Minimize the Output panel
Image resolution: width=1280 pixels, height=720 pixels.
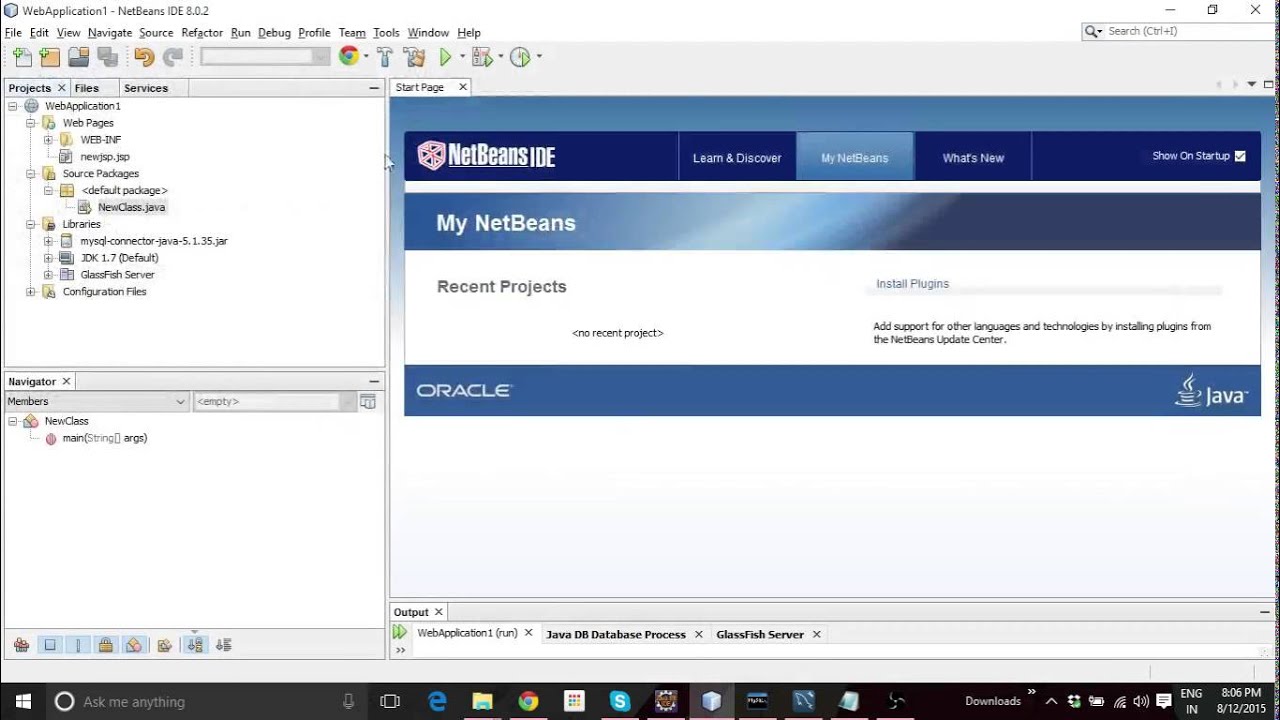(x=1267, y=612)
